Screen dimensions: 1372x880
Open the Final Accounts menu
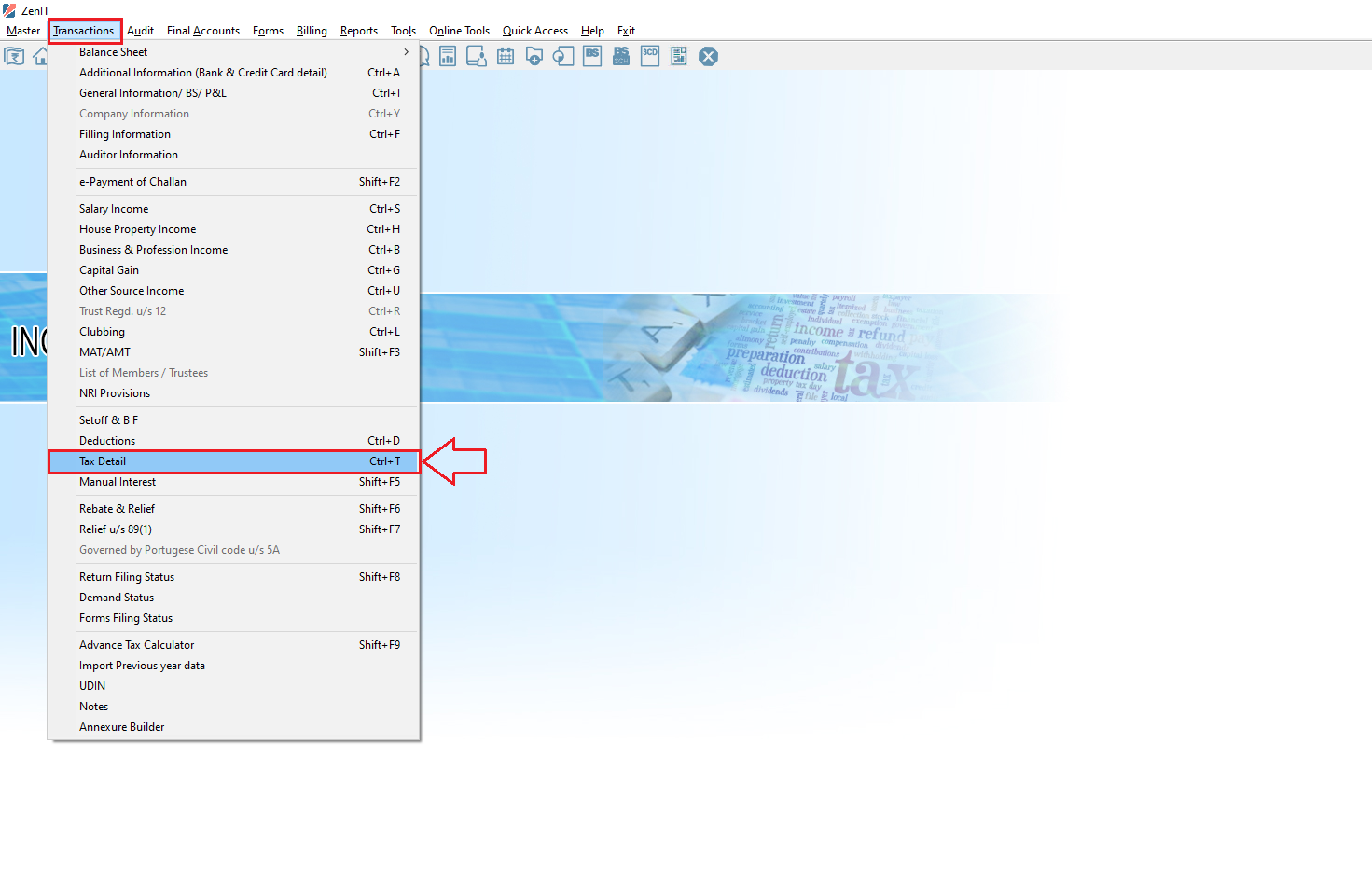(x=203, y=31)
